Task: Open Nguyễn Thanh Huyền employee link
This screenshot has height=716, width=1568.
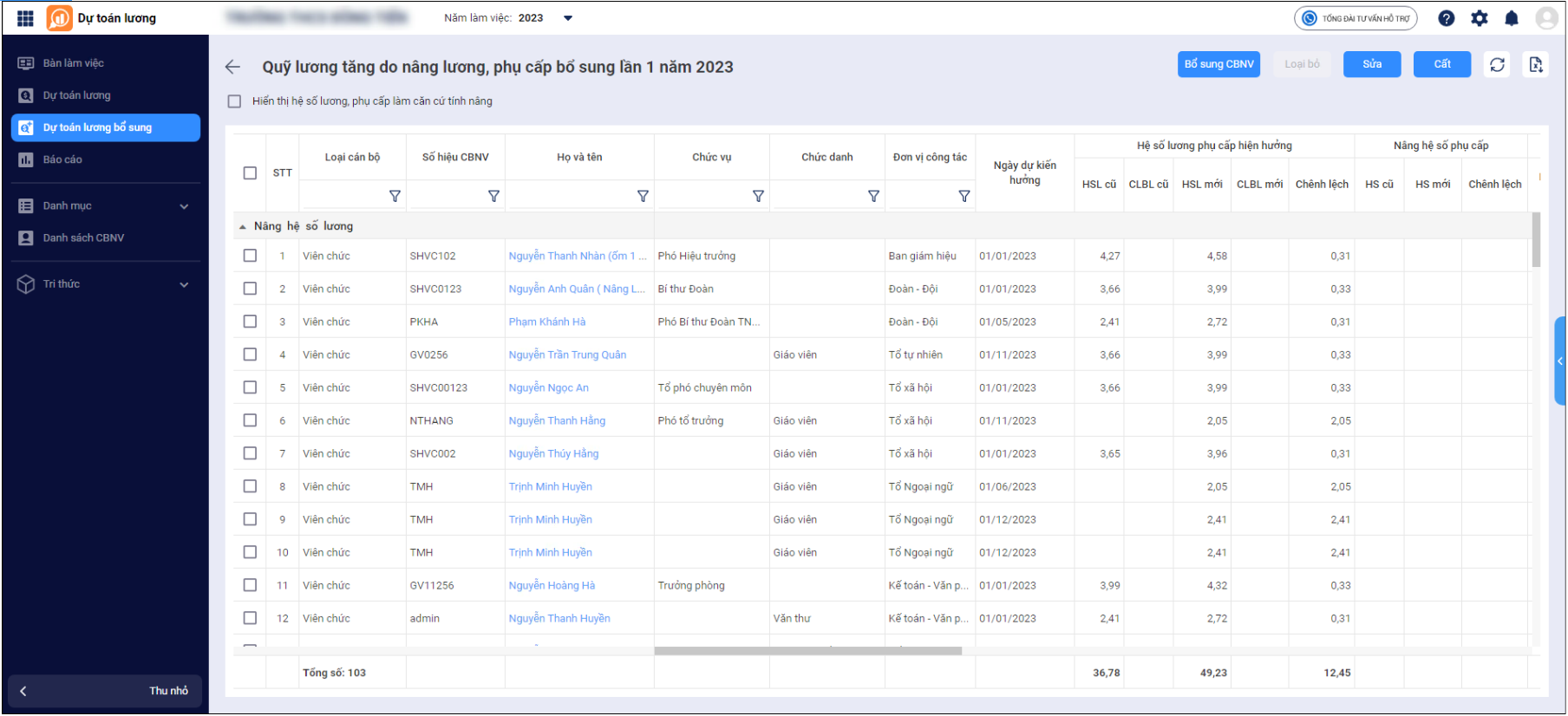Action: (x=559, y=618)
